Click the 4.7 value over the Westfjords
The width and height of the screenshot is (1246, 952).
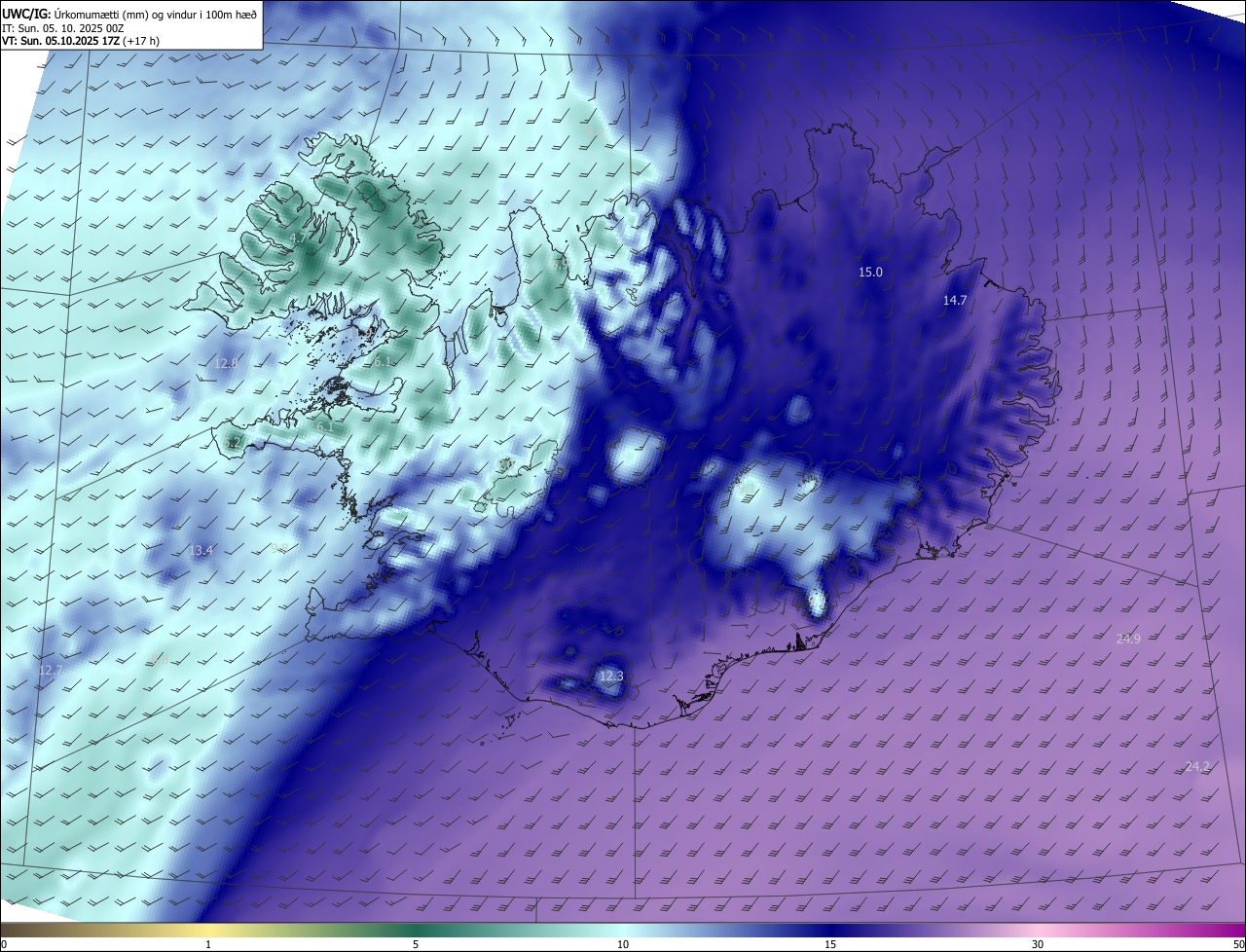point(299,238)
